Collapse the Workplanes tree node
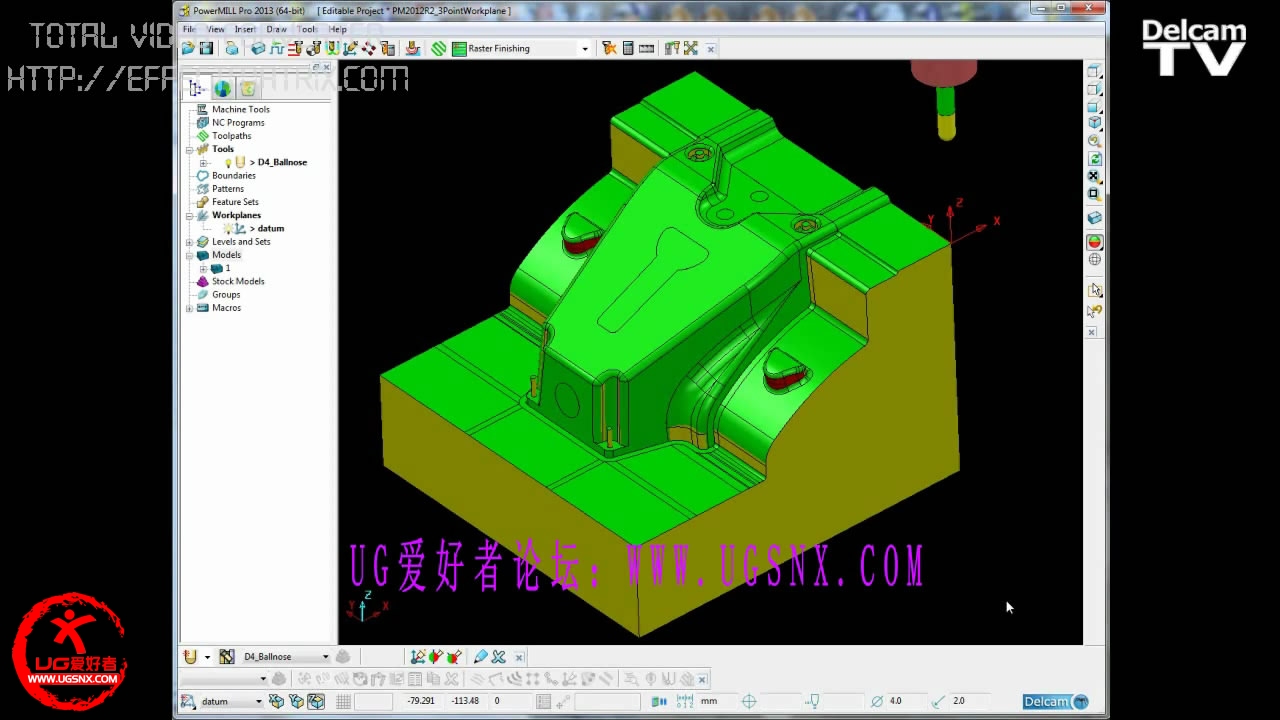Screen dimensions: 1280x720 coord(189,215)
